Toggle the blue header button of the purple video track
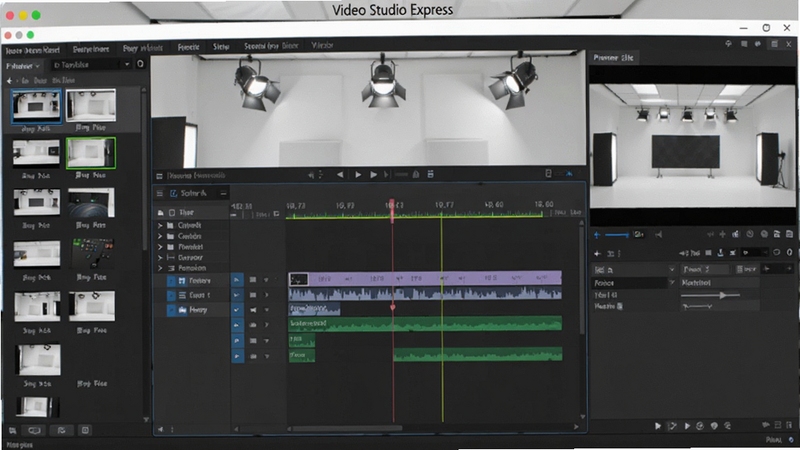800x450 pixels. coord(237,280)
